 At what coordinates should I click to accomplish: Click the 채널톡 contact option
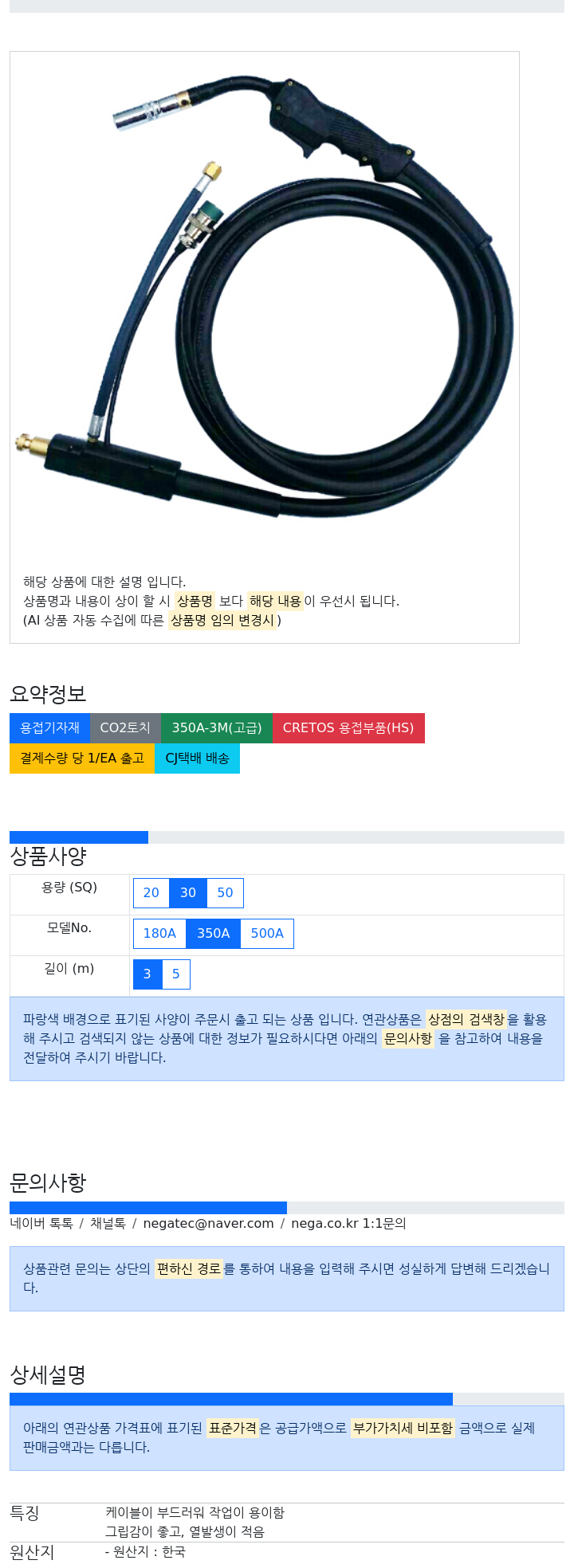click(x=108, y=1224)
